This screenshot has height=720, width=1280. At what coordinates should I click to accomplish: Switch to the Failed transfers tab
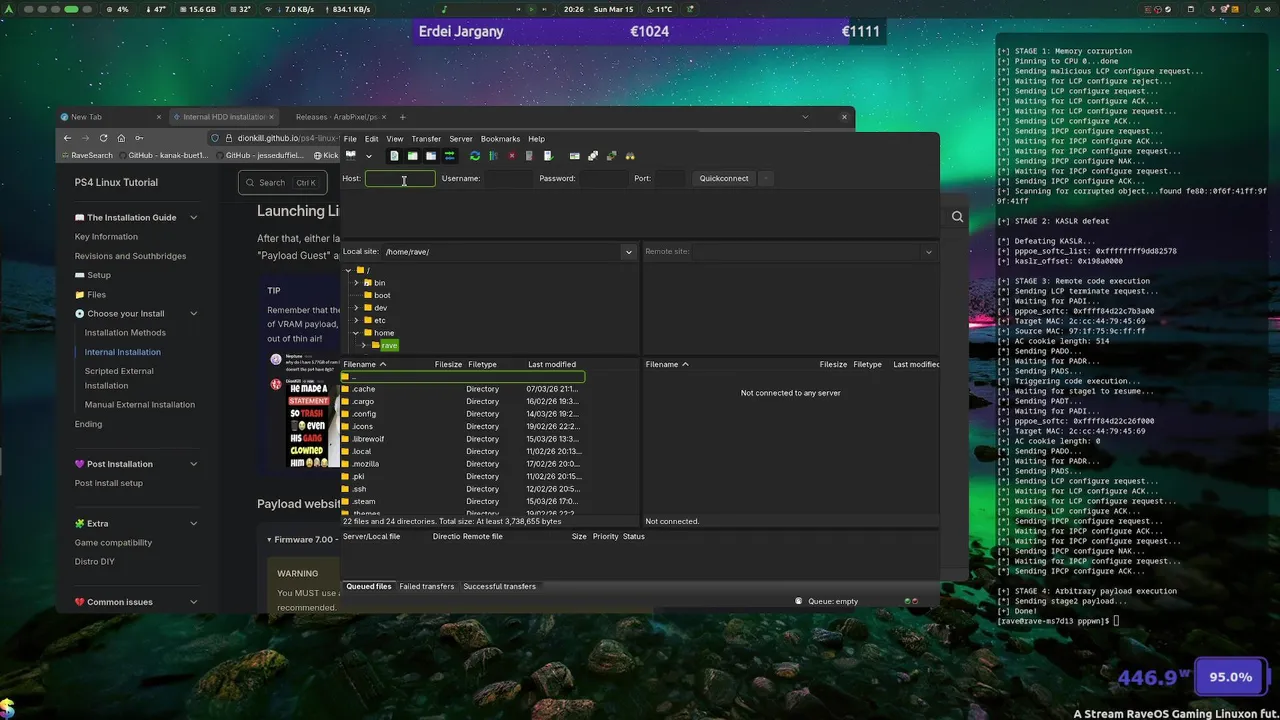tap(427, 586)
